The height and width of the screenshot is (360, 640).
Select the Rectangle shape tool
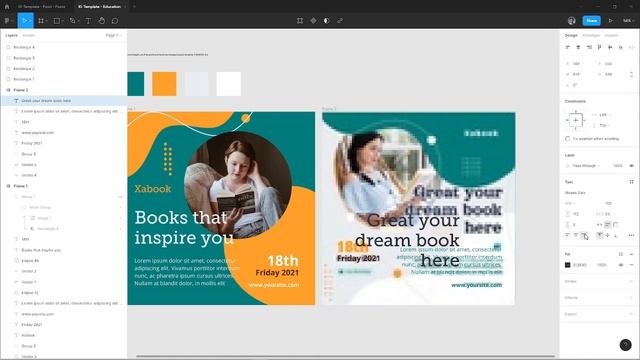tap(57, 20)
